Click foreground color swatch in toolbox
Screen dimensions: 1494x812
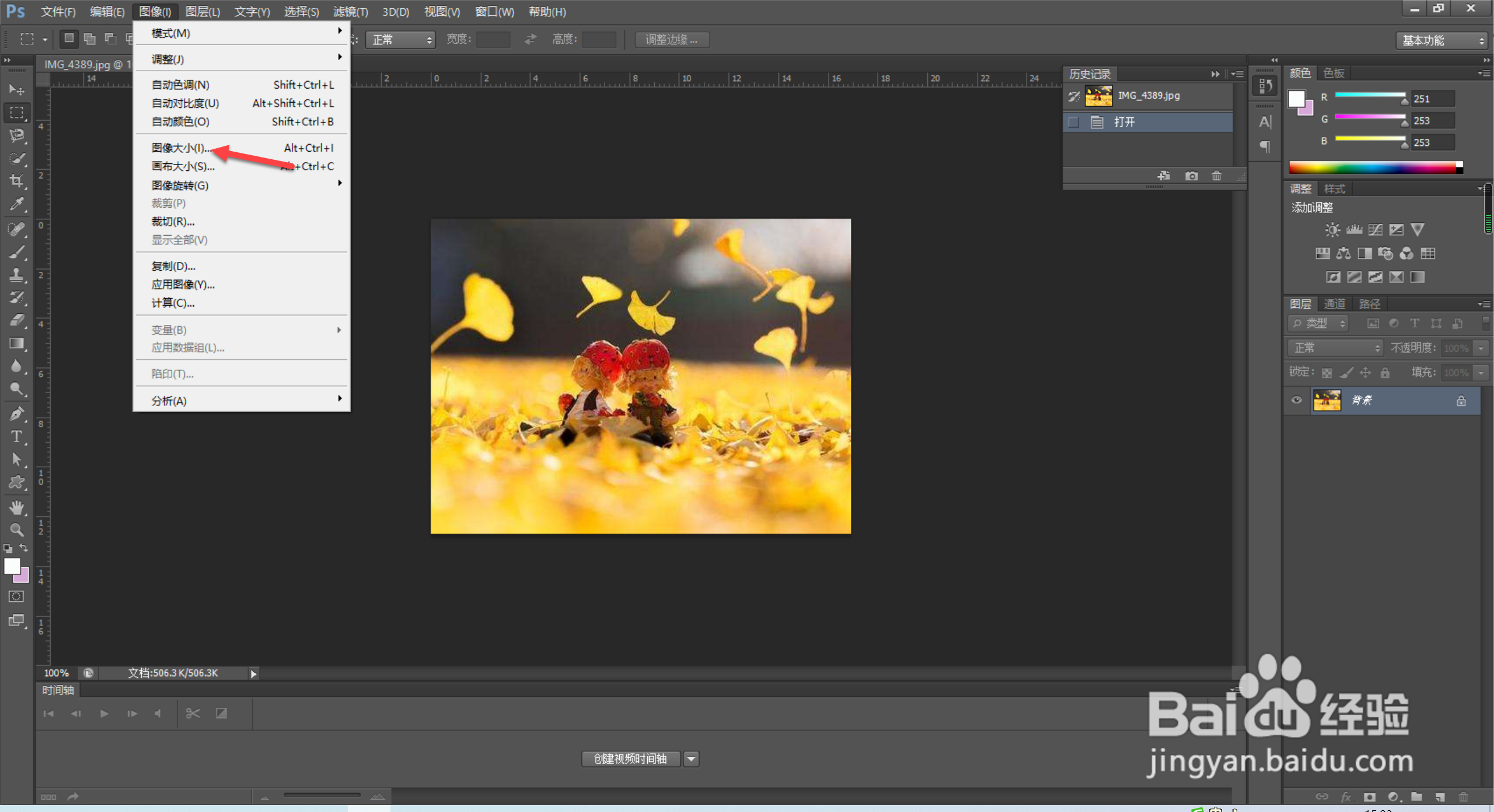(12, 566)
